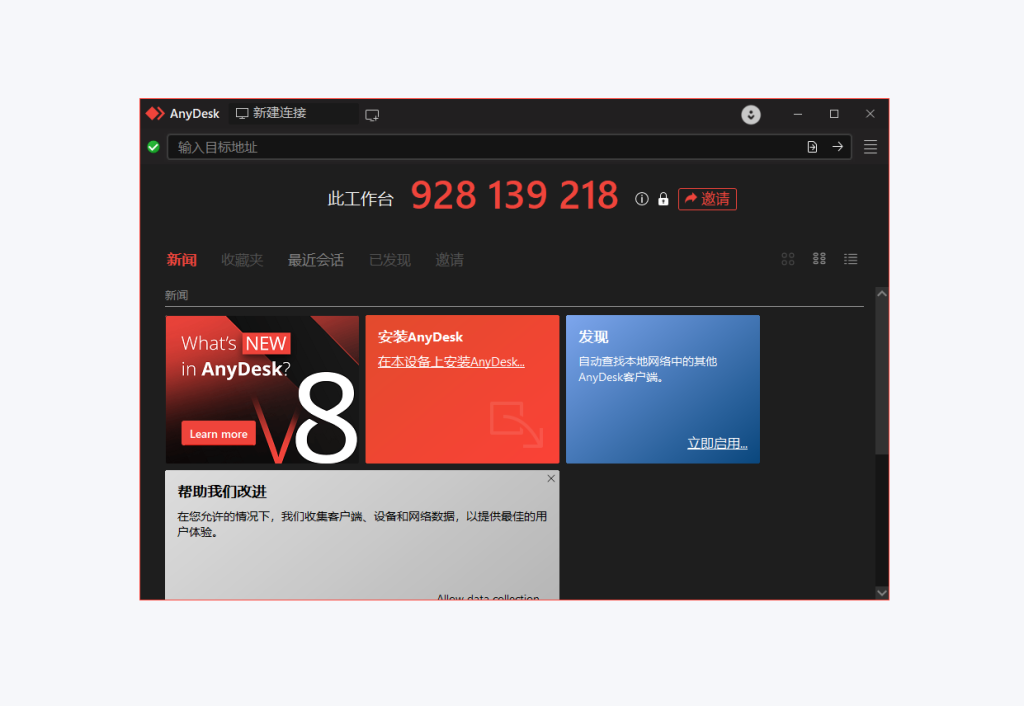Click the lock password icon
1024x706 pixels.
click(x=663, y=199)
